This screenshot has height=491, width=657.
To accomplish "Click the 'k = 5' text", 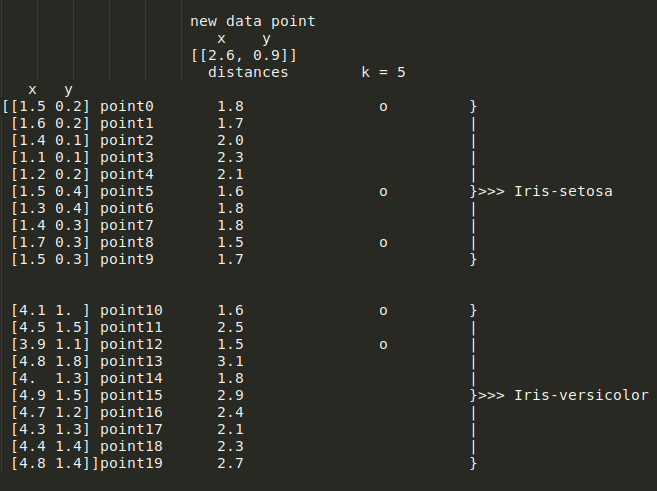I will click(x=383, y=72).
